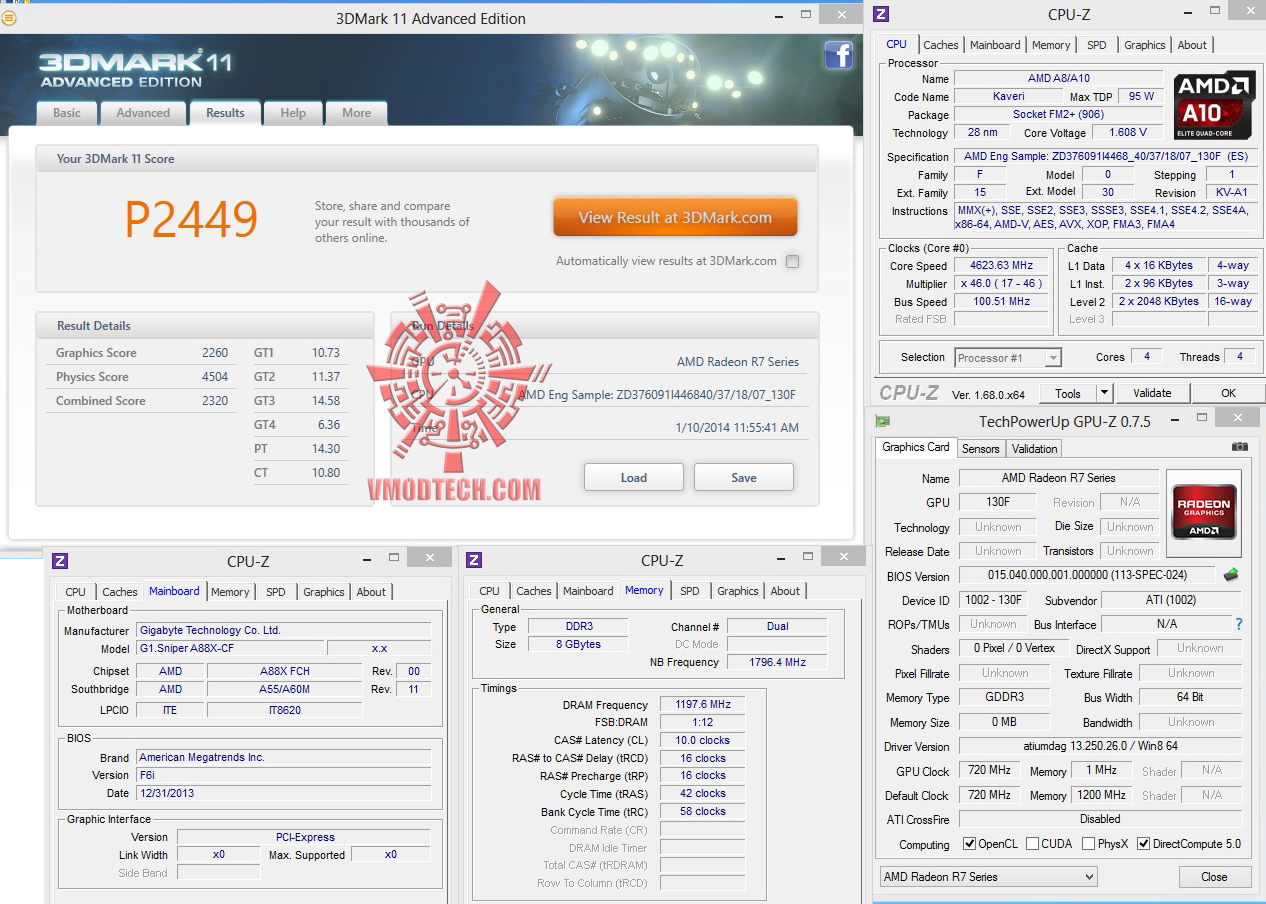Click the GPU Clock 720 MHz field
This screenshot has height=904, width=1266.
tap(989, 771)
